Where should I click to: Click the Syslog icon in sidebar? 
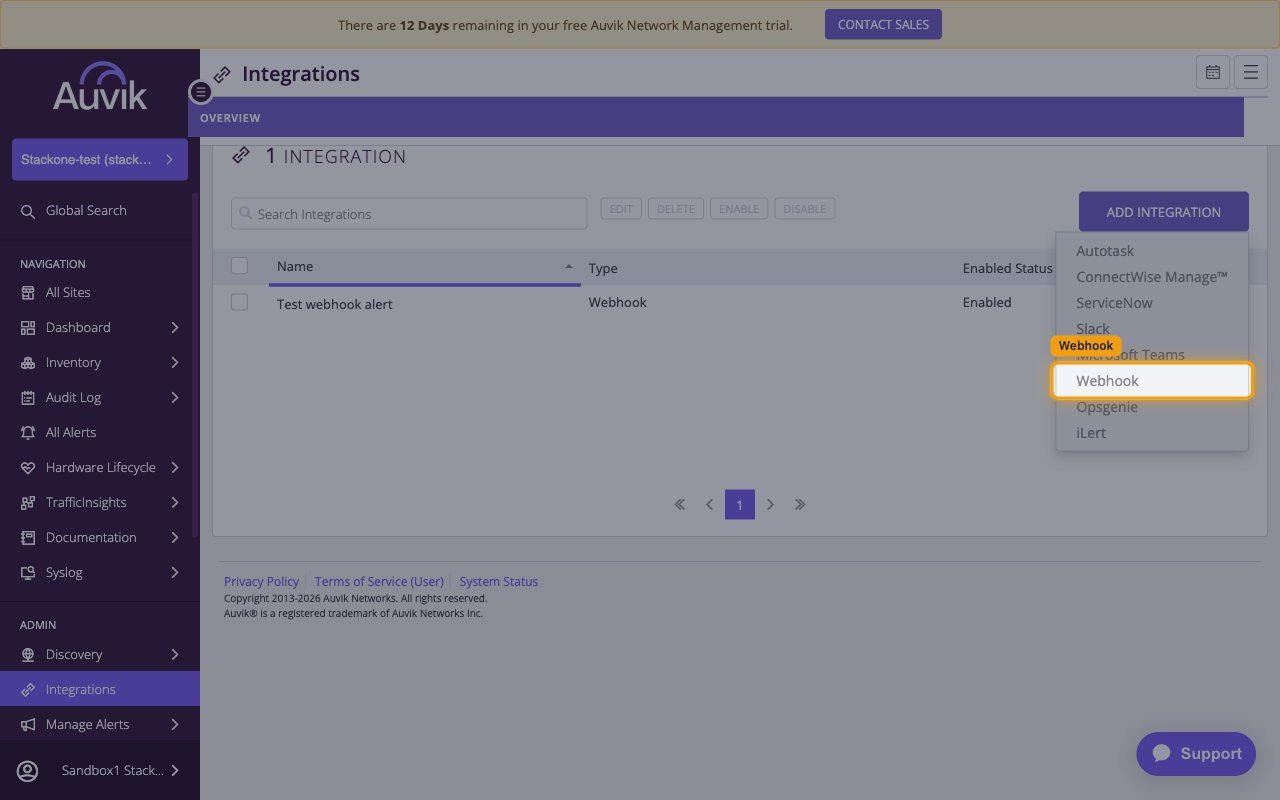[x=28, y=573]
